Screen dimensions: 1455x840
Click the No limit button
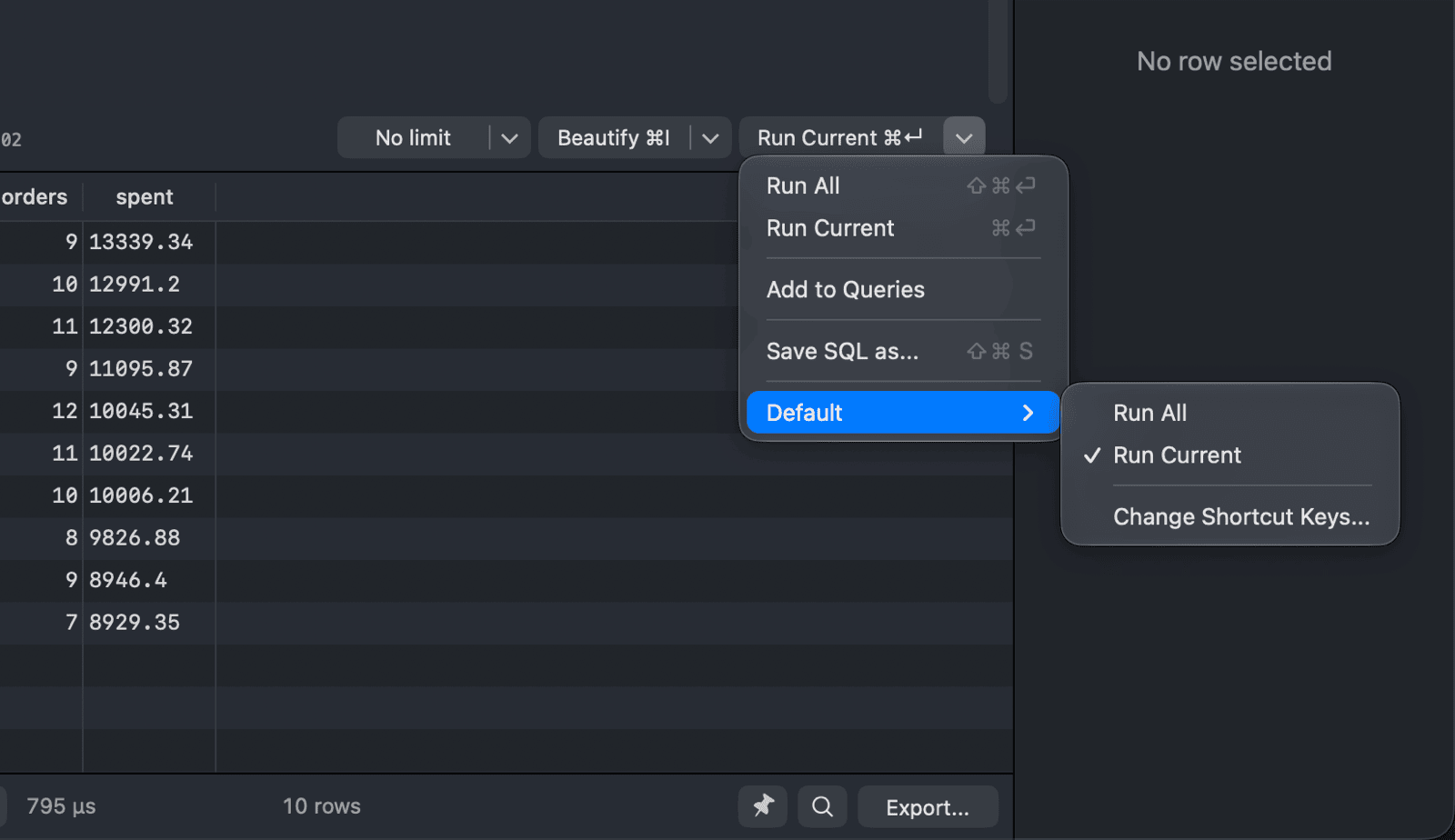coord(413,138)
